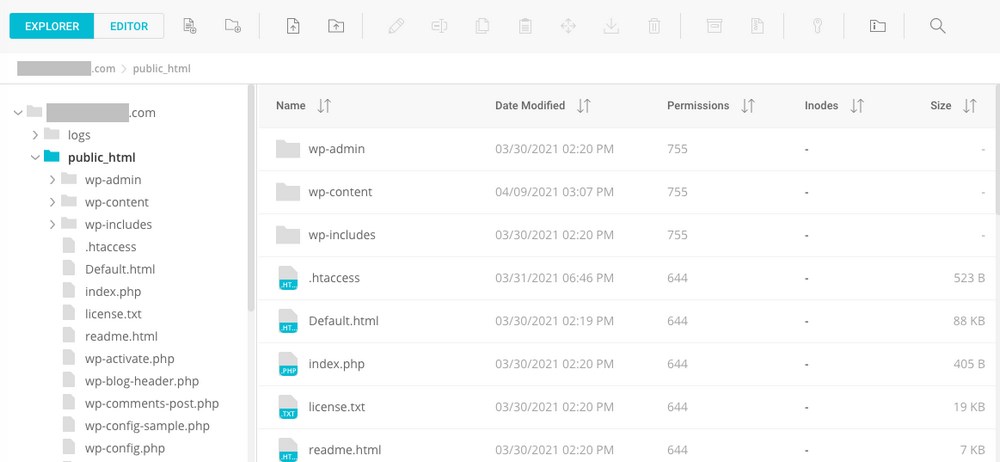Select readme.html in sidebar tree
Image resolution: width=1000 pixels, height=462 pixels.
(121, 336)
